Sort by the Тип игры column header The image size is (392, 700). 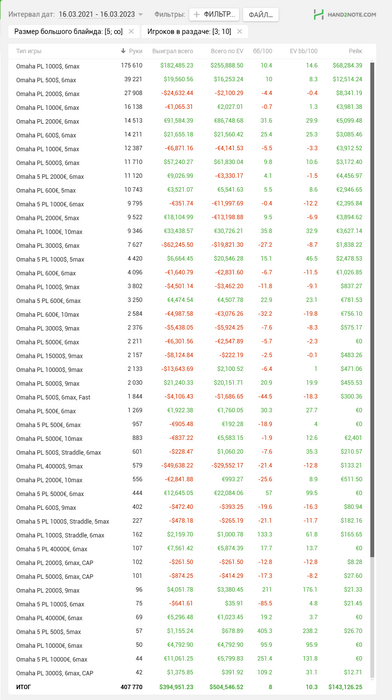[29, 51]
